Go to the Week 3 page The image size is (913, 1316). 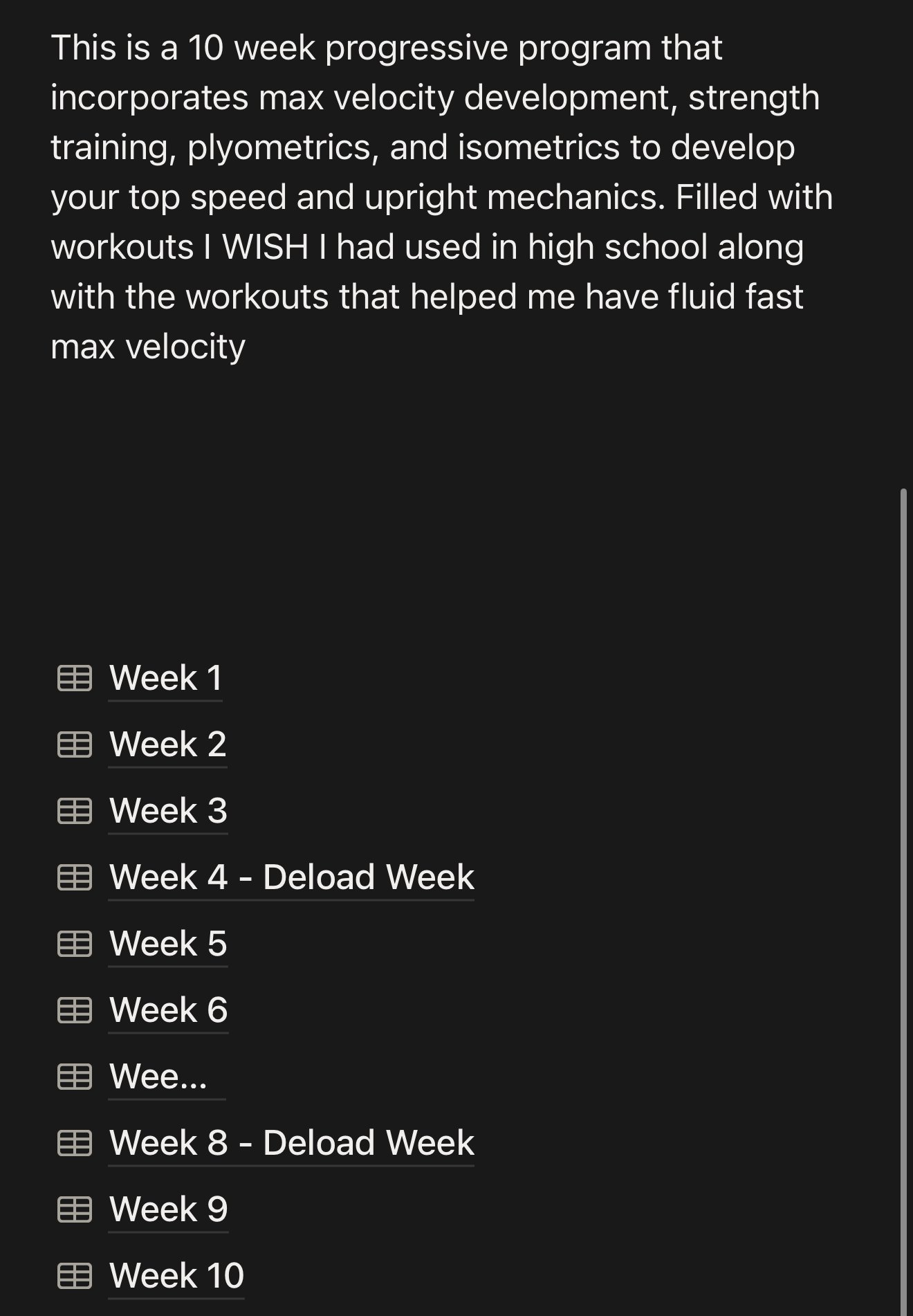[167, 811]
